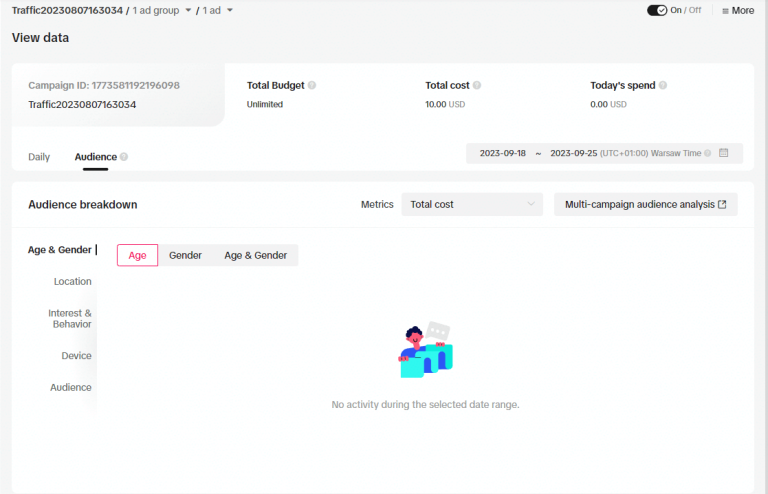The image size is (768, 494).
Task: Open the More menu
Action: 738,10
